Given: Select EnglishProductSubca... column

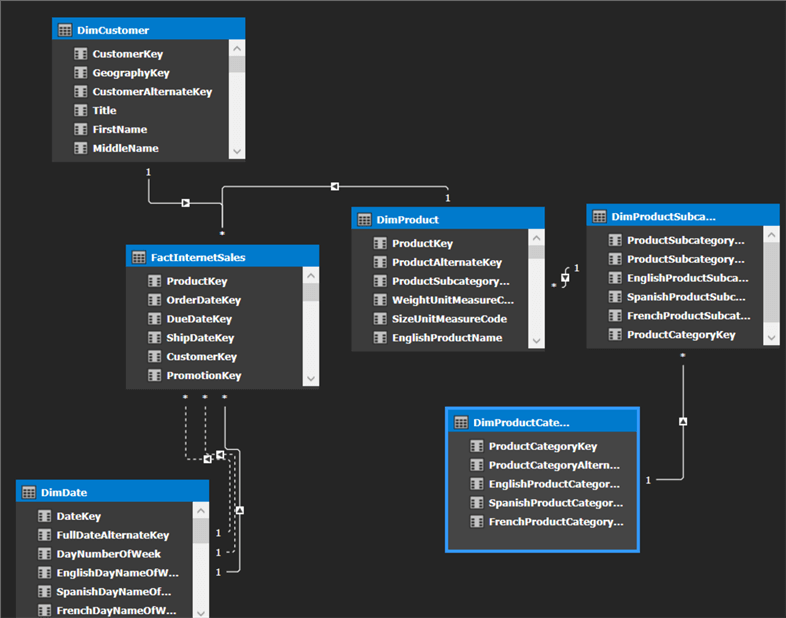Looking at the screenshot, I should pyautogui.click(x=687, y=278).
